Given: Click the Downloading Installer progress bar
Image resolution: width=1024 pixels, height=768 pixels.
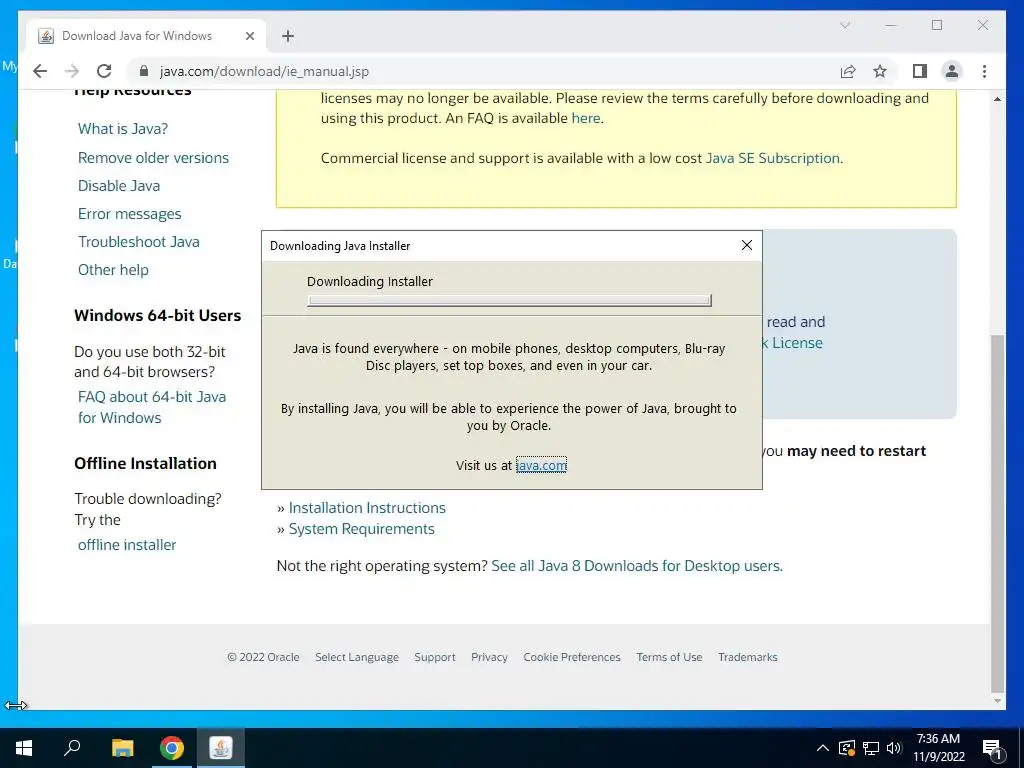Looking at the screenshot, I should [x=509, y=300].
